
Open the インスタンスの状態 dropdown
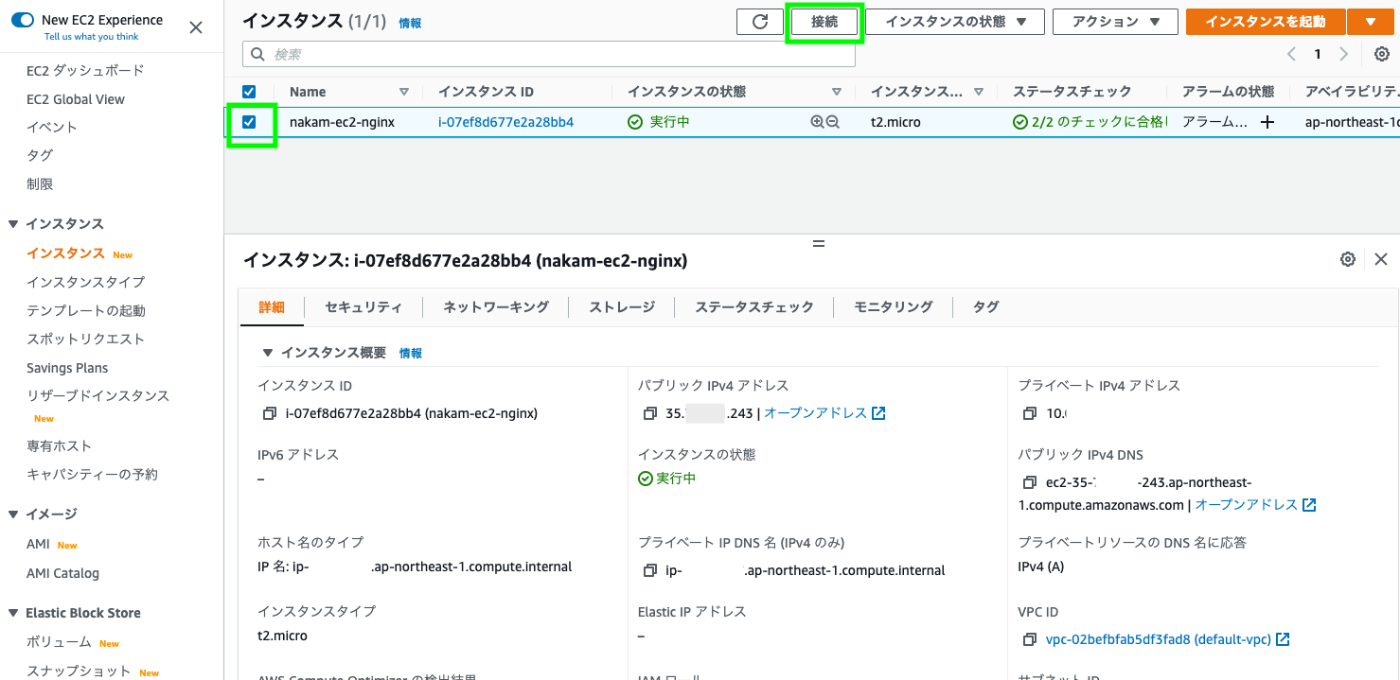[x=955, y=22]
